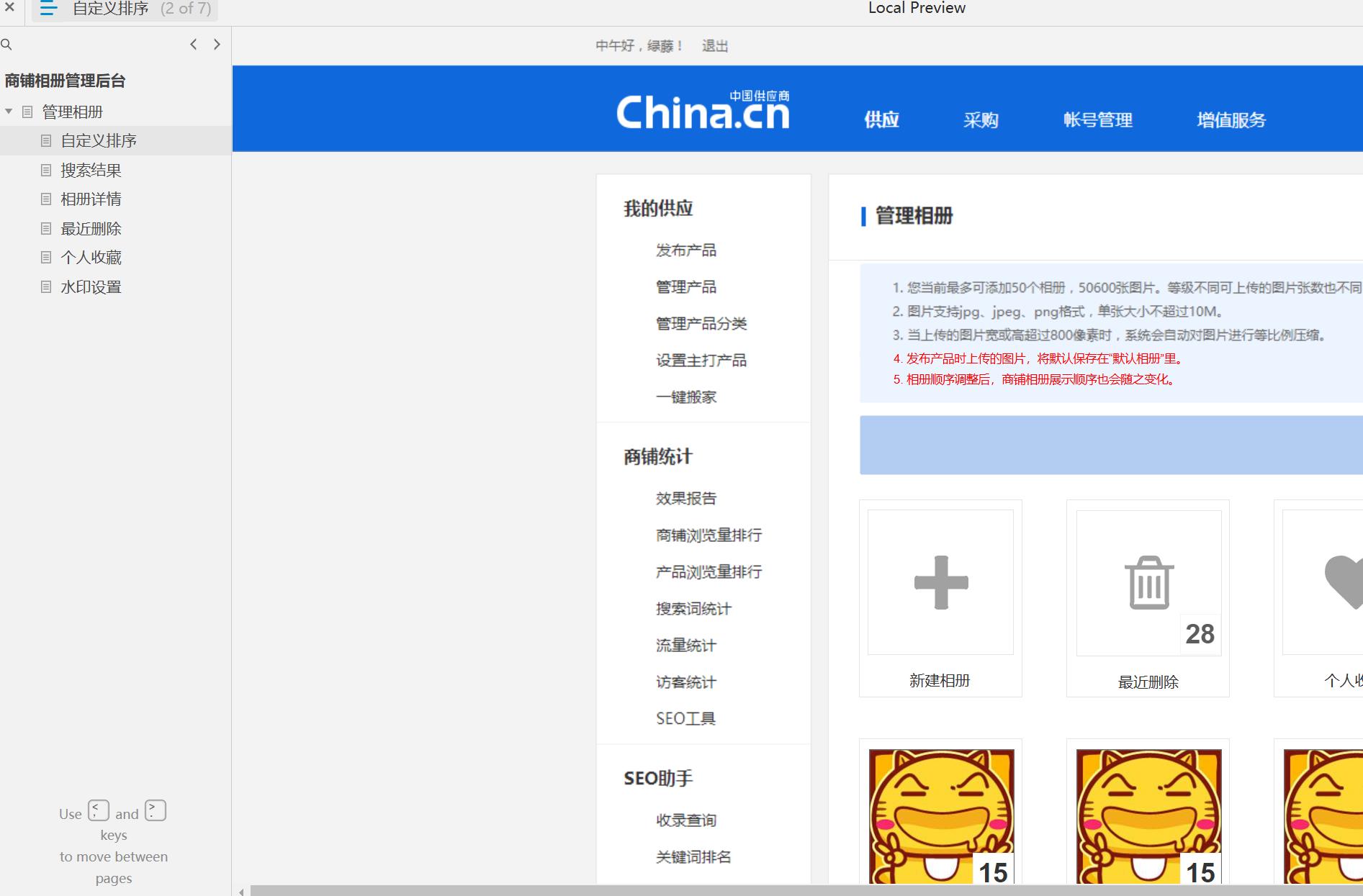Select the 管理相册 page in tree
1363x896 pixels.
tap(72, 112)
